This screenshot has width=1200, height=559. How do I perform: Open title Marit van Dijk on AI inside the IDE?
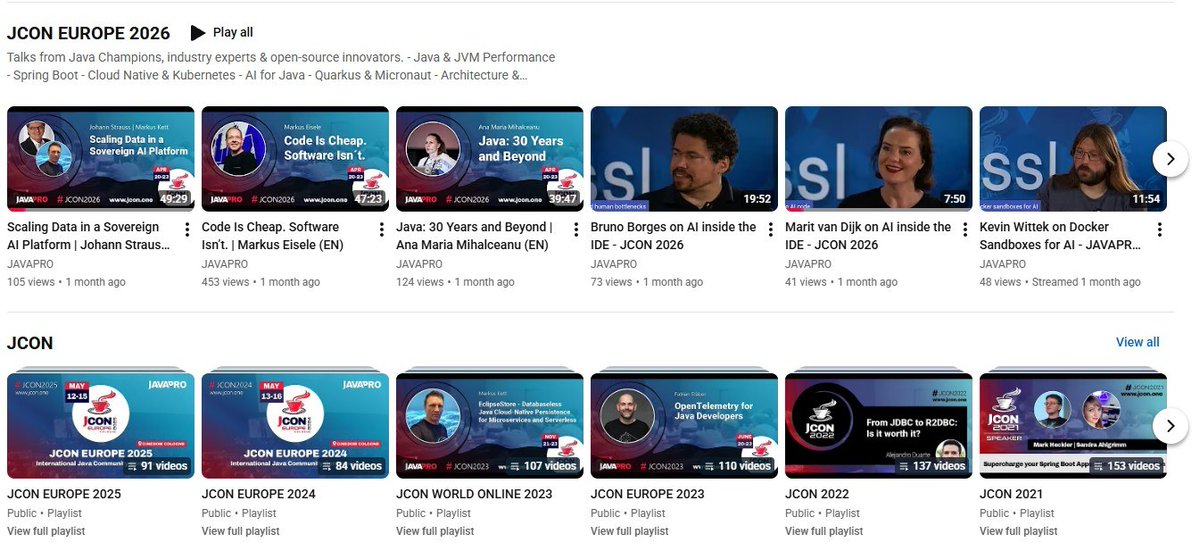click(868, 236)
